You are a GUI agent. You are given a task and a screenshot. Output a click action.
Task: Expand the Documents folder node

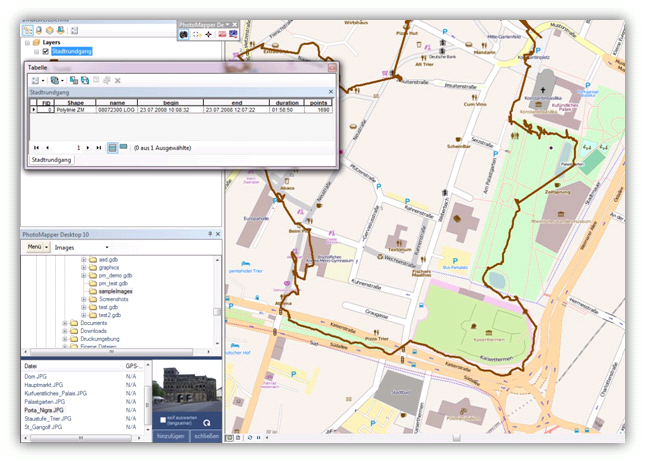pos(65,323)
